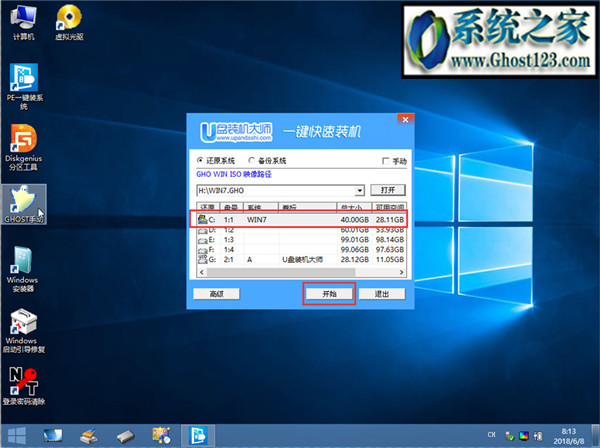
Task: Select the Windows 启动引导修复 icon
Action: [24, 331]
